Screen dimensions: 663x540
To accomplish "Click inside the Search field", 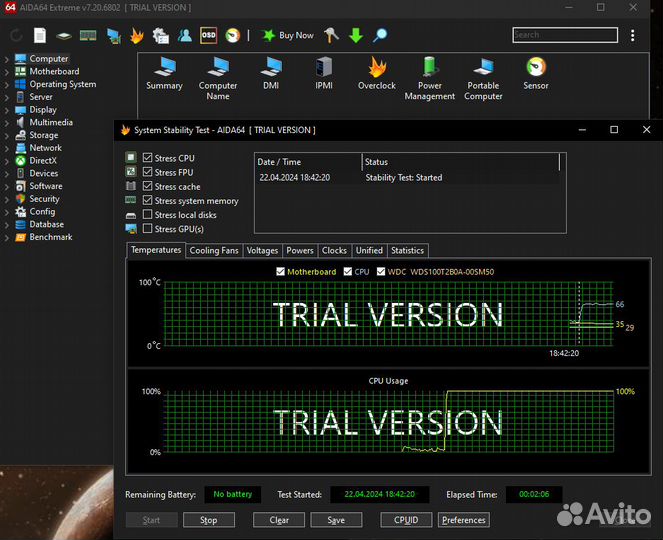I will click(x=565, y=35).
